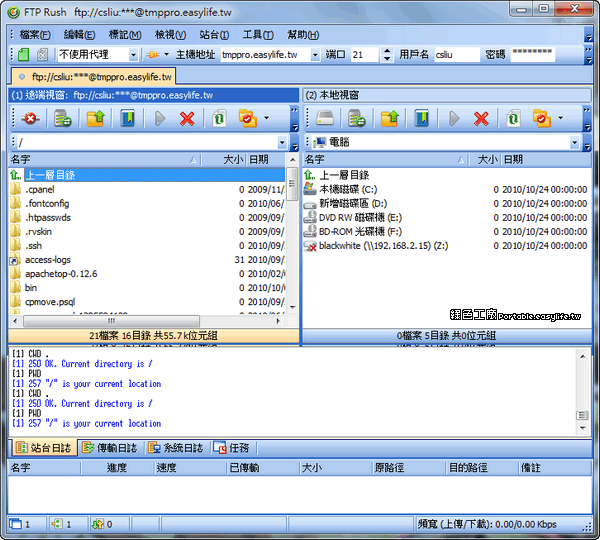The height and width of the screenshot is (540, 600).
Task: Click the local pane server connect icon
Action: (x=357, y=119)
